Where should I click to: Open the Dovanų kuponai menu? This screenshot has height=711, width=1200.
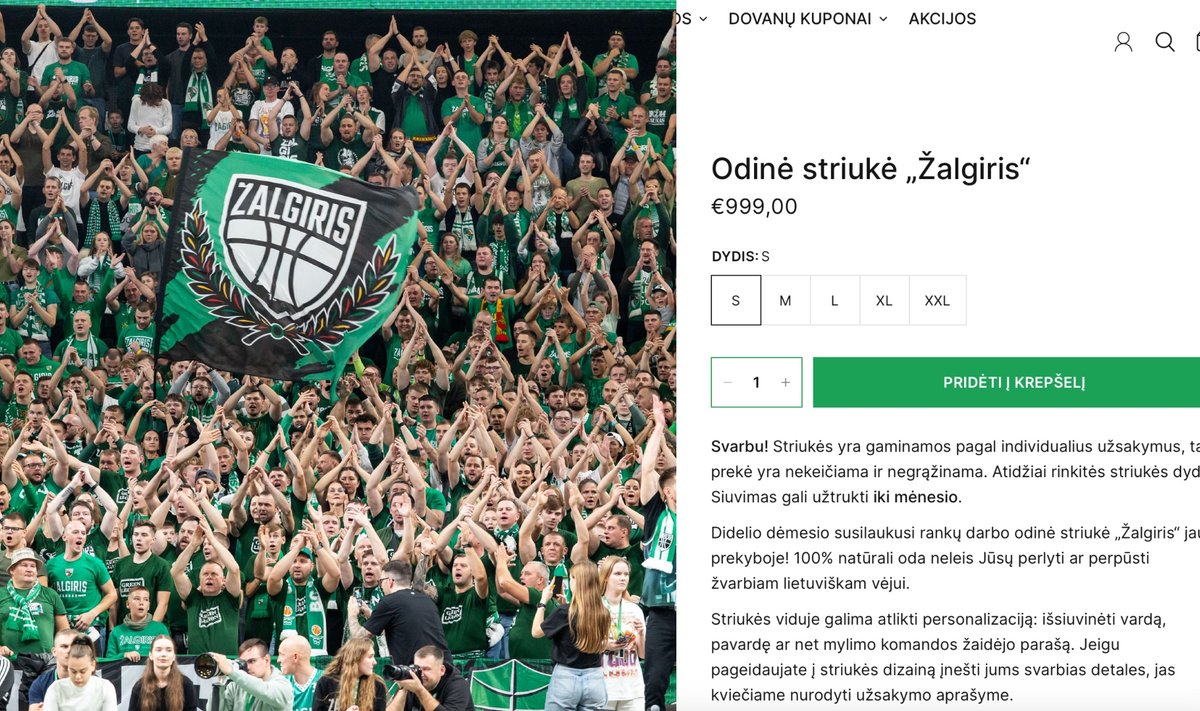[x=800, y=19]
